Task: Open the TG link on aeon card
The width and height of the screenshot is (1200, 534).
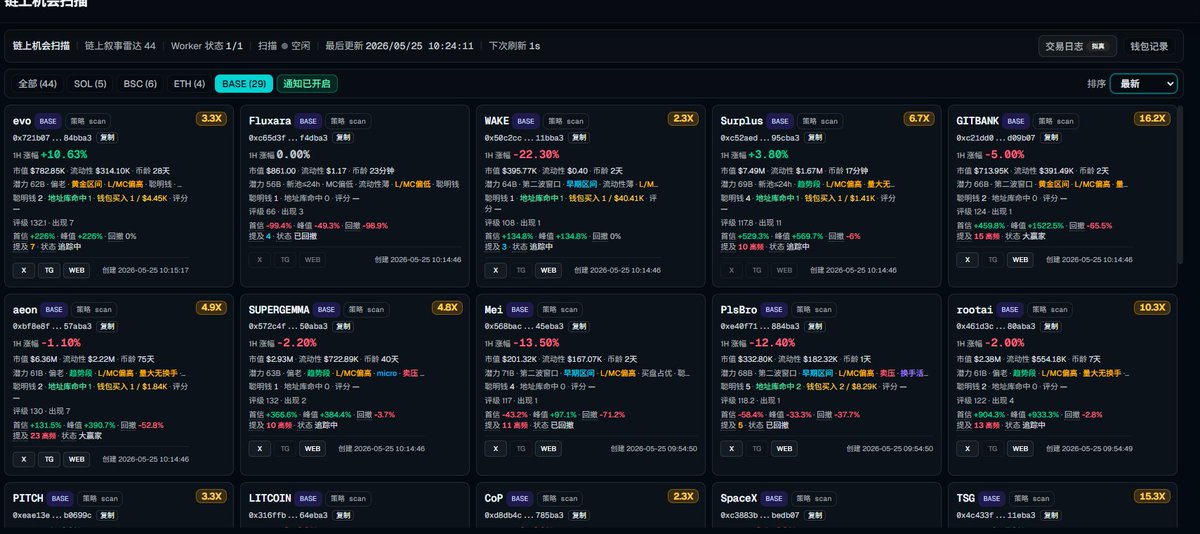Action: (49, 459)
